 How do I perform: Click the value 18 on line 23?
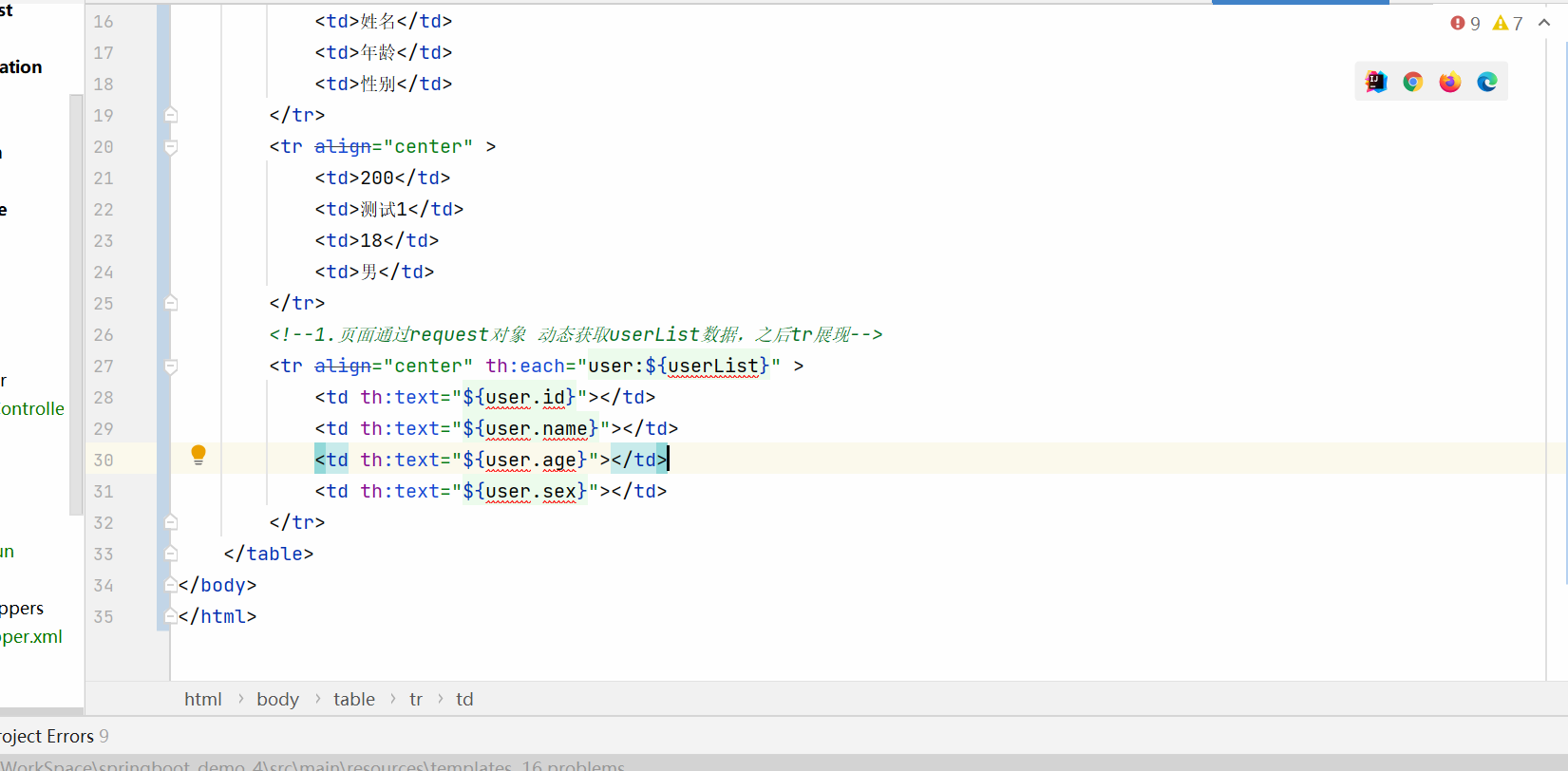[371, 240]
